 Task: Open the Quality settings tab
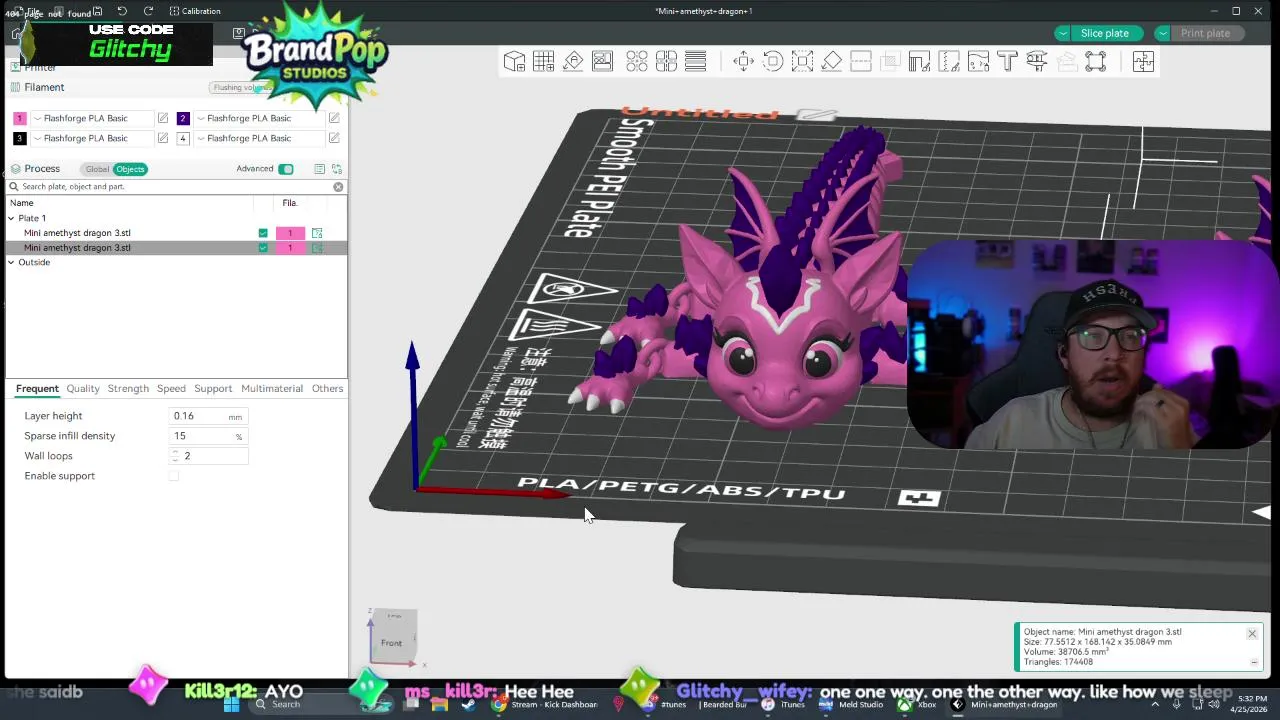pos(83,389)
